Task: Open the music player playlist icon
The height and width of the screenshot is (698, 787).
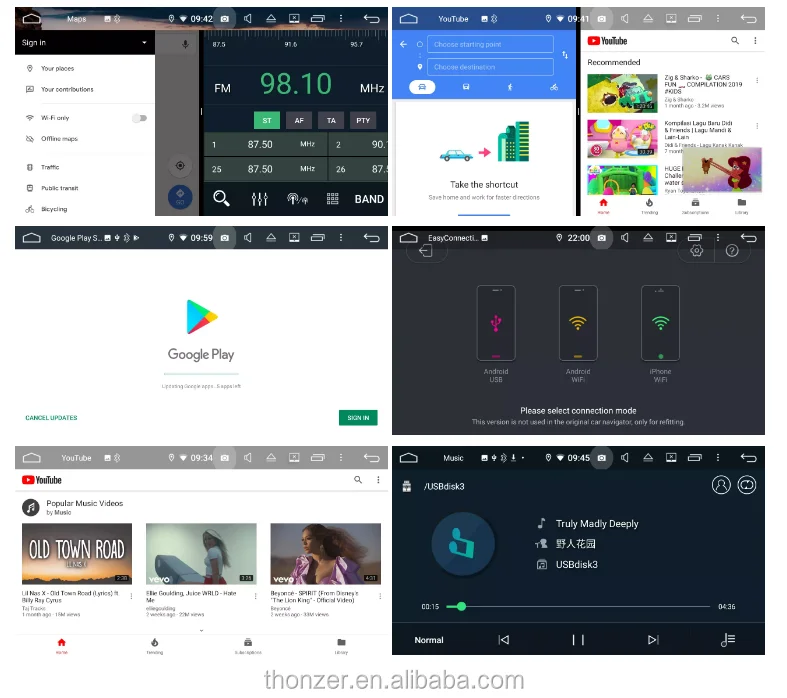Action: pyautogui.click(x=728, y=640)
